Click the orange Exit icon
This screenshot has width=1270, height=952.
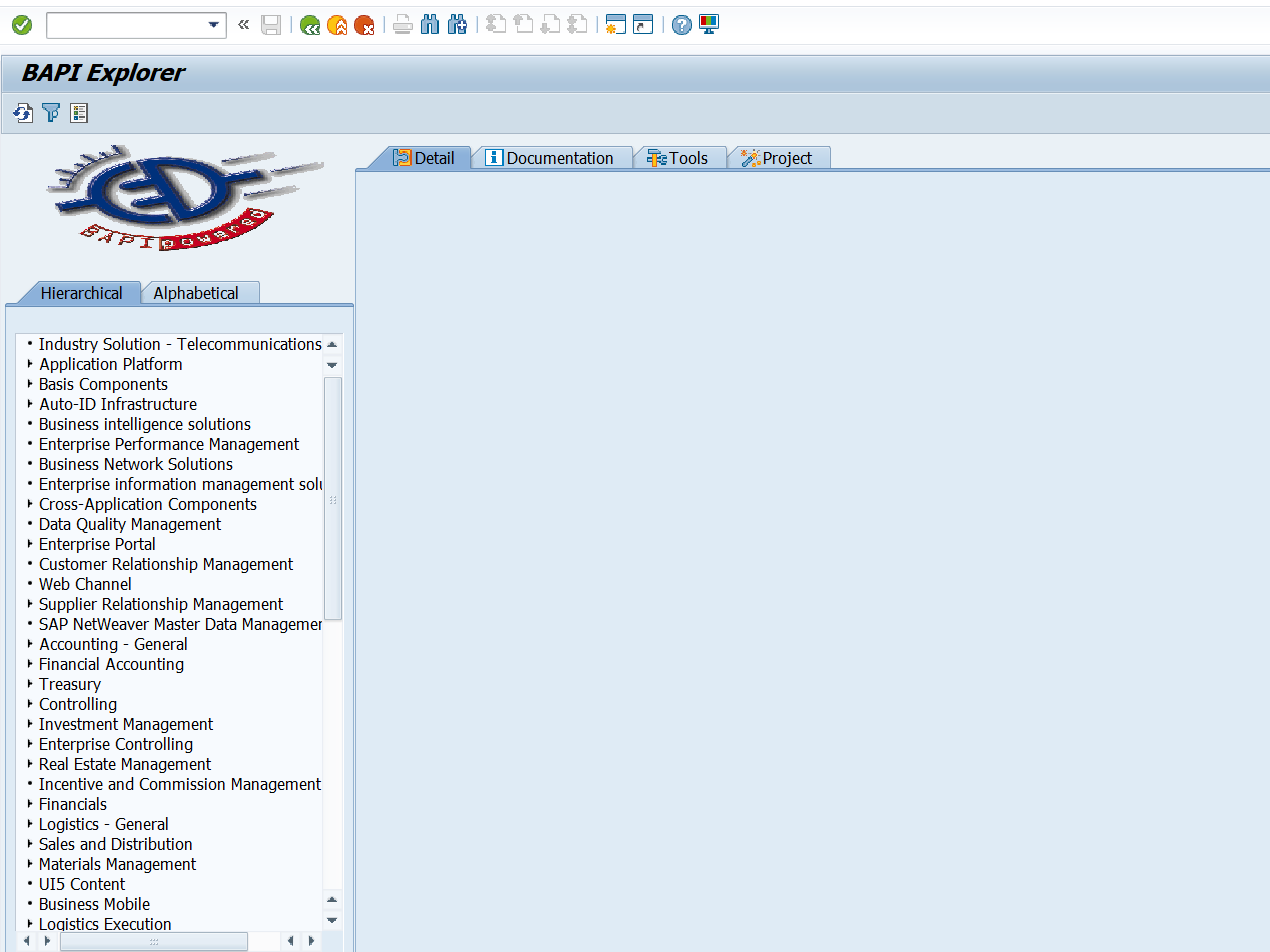(337, 25)
